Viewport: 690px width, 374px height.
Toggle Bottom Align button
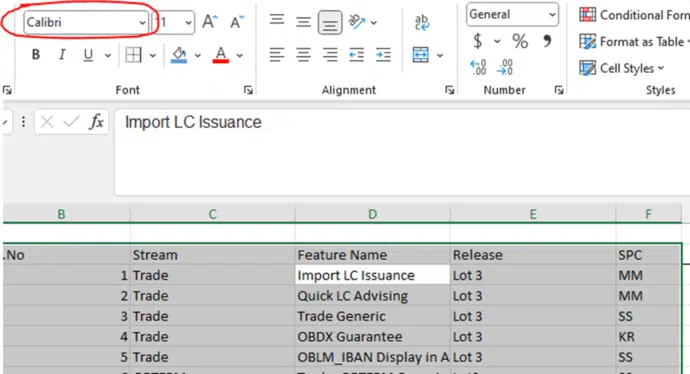[x=330, y=22]
